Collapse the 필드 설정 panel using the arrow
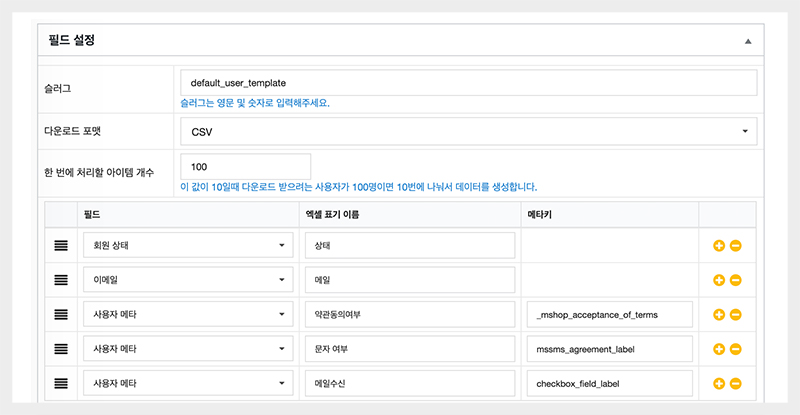Screen dimensions: 800x415 click(x=748, y=41)
